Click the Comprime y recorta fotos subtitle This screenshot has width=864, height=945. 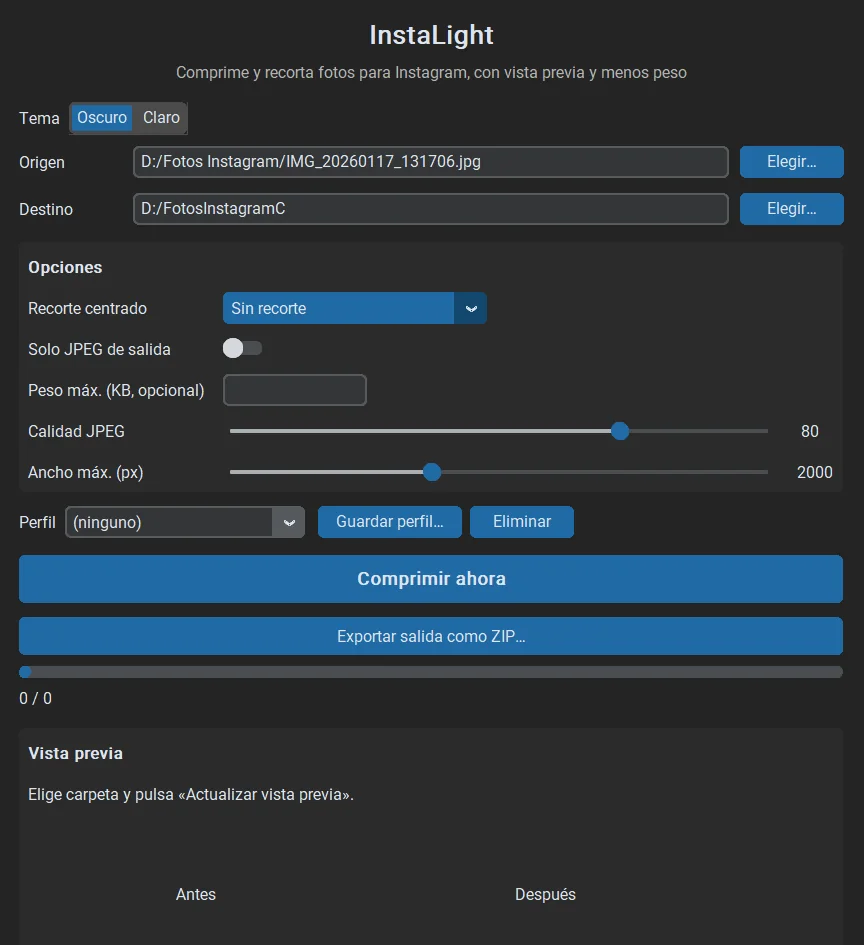tap(431, 73)
